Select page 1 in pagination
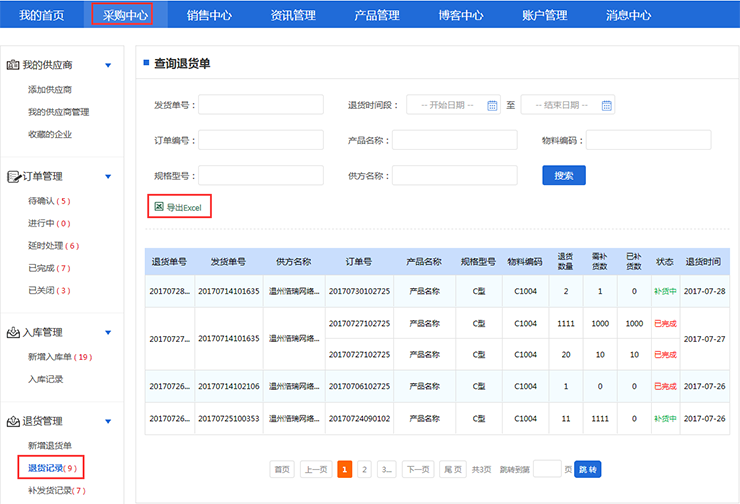The image size is (740, 504). 345,469
